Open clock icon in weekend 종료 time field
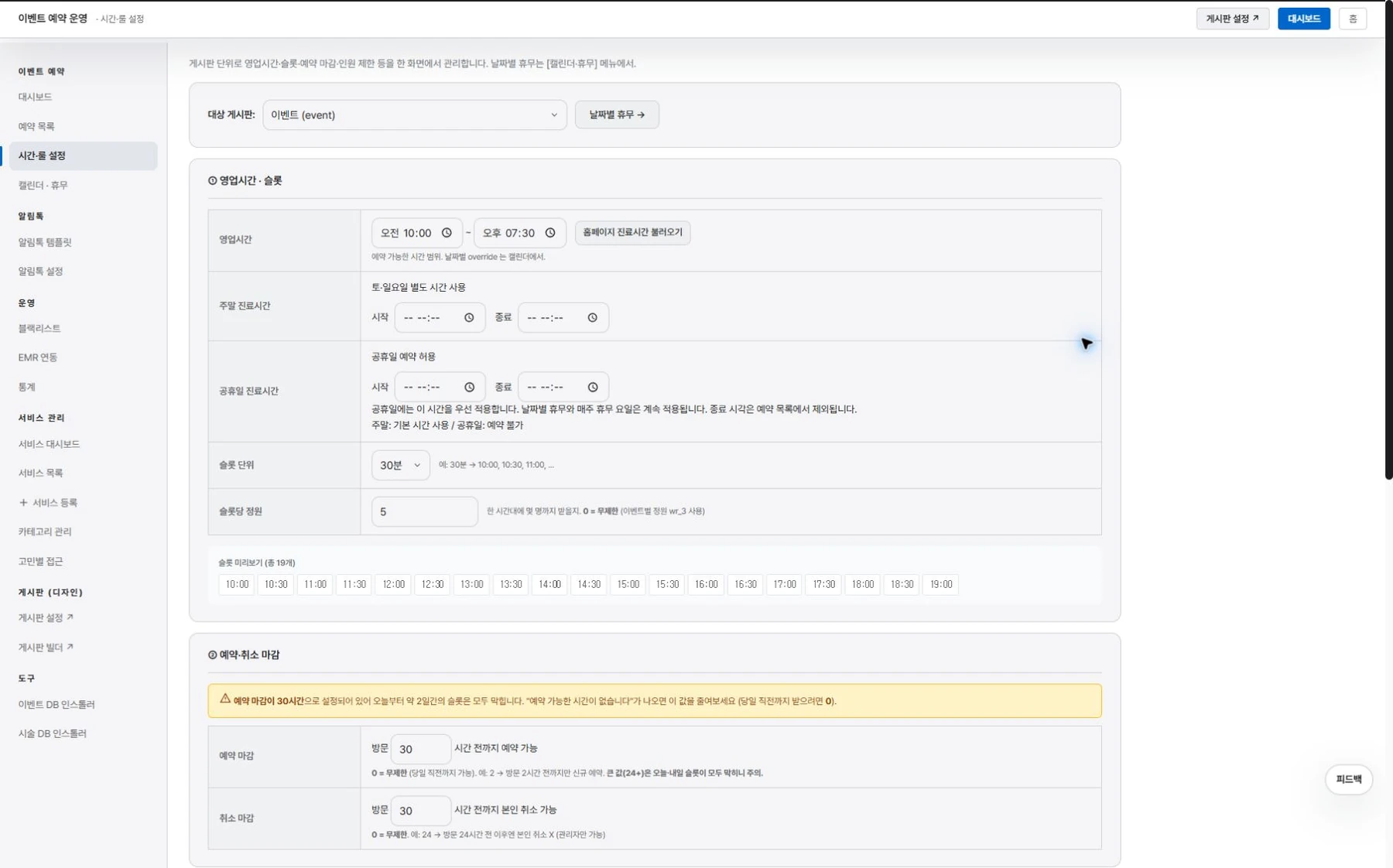 click(x=593, y=318)
